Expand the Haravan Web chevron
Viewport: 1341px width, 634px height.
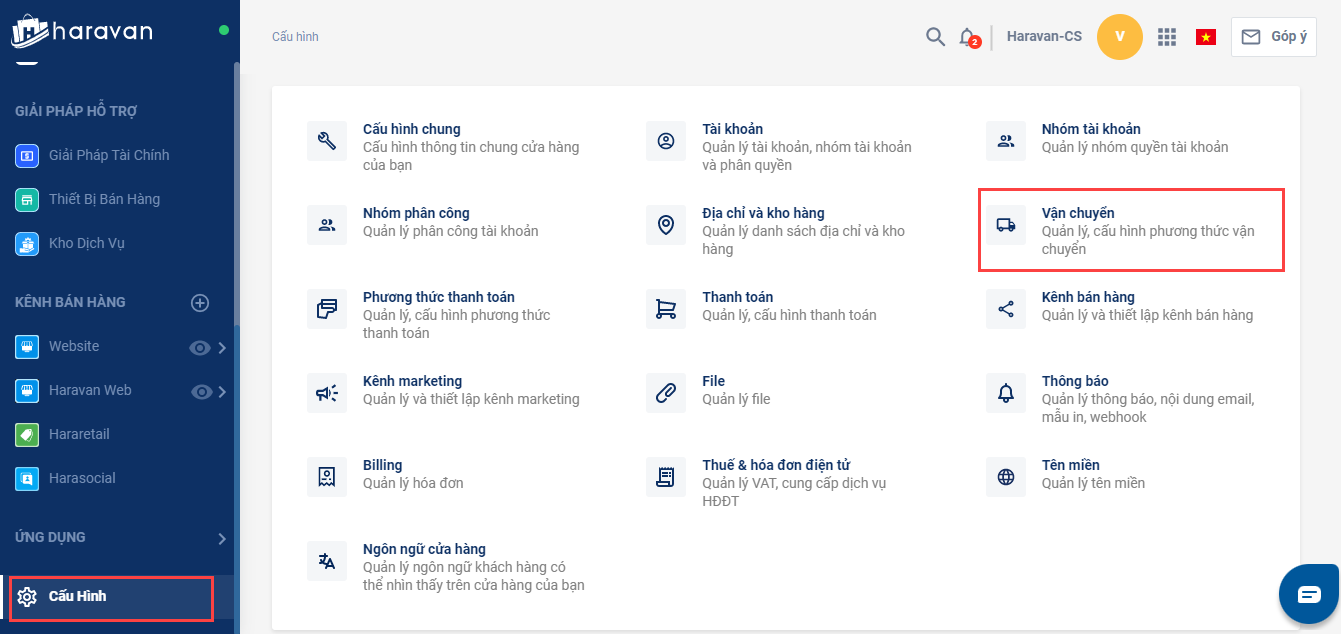point(222,392)
